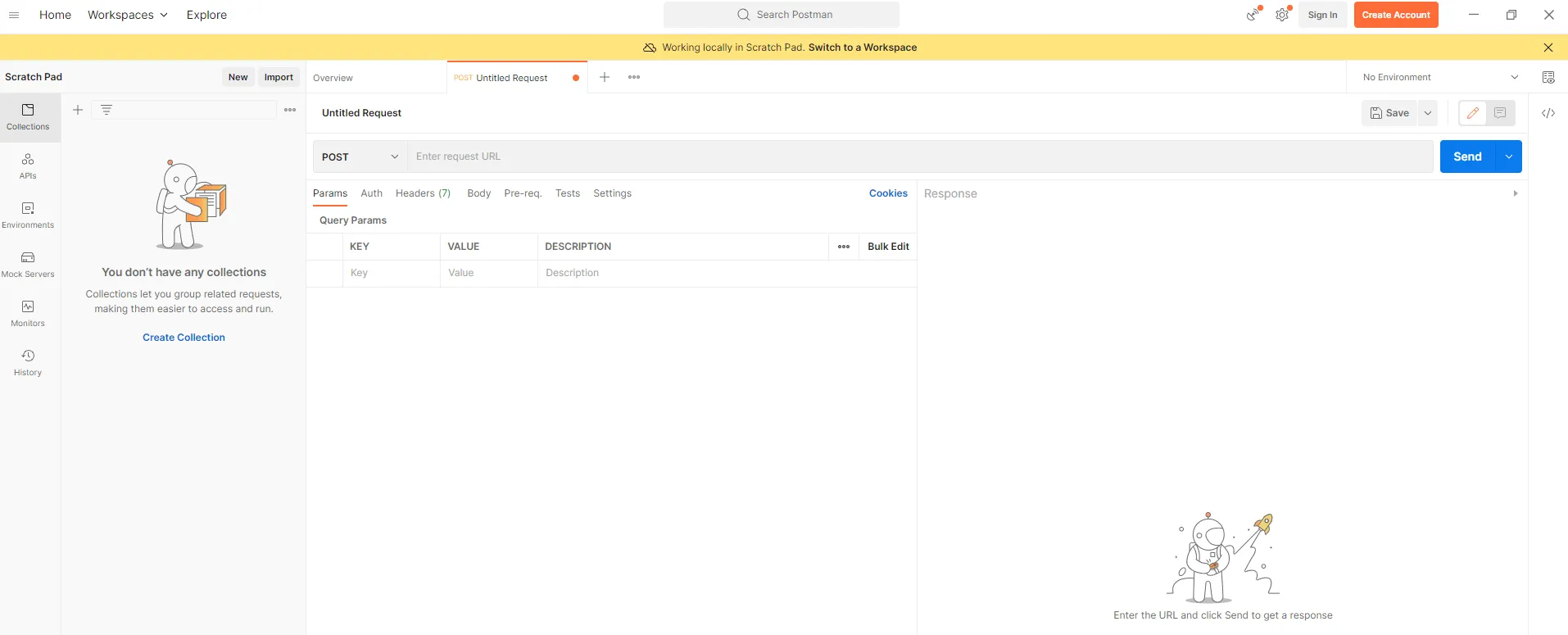
Task: Open the environment quick look icon
Action: [1548, 77]
